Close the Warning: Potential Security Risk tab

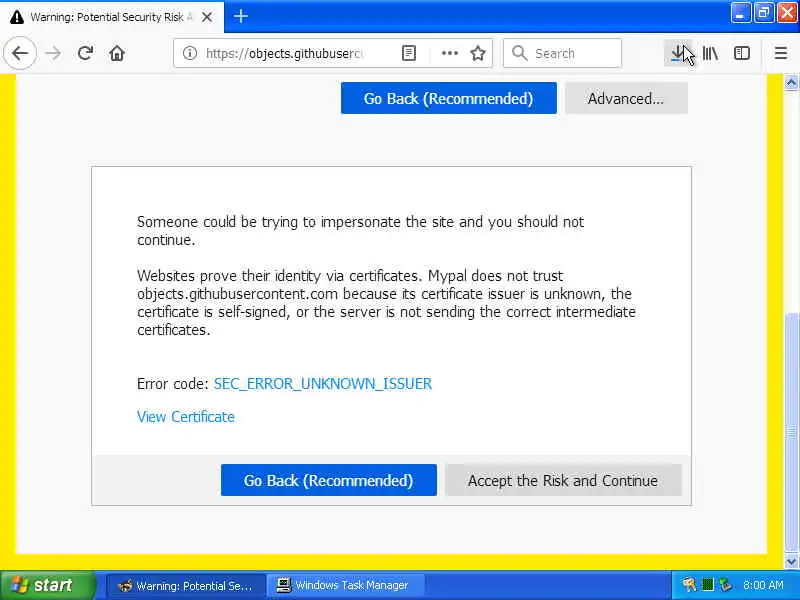tap(207, 17)
